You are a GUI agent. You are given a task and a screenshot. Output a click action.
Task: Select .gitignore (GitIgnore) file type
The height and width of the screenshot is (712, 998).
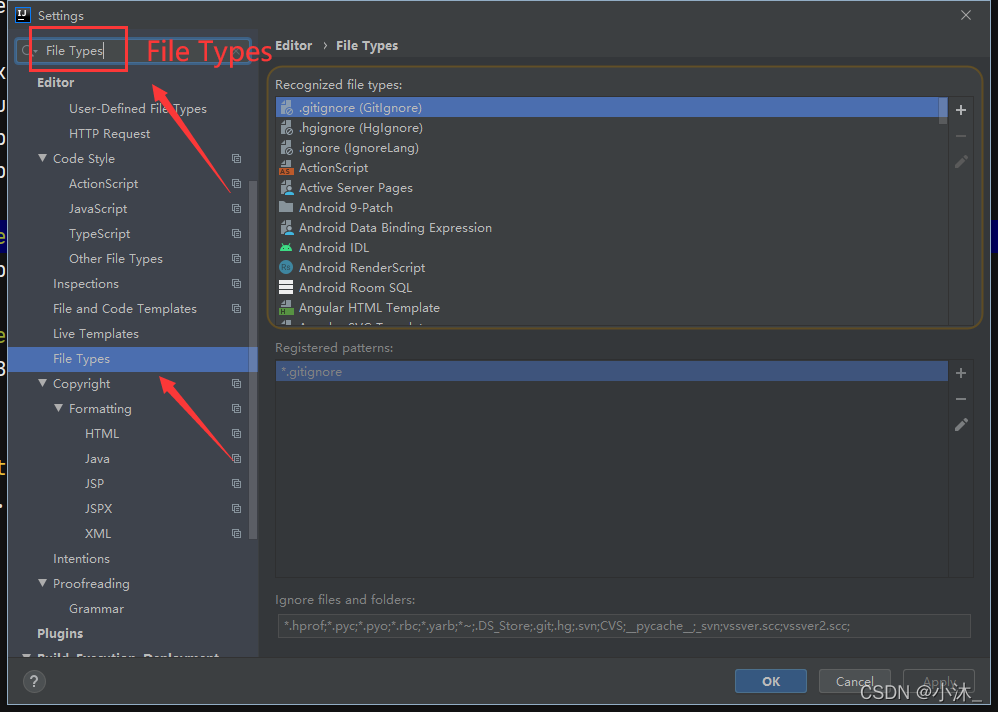(608, 108)
